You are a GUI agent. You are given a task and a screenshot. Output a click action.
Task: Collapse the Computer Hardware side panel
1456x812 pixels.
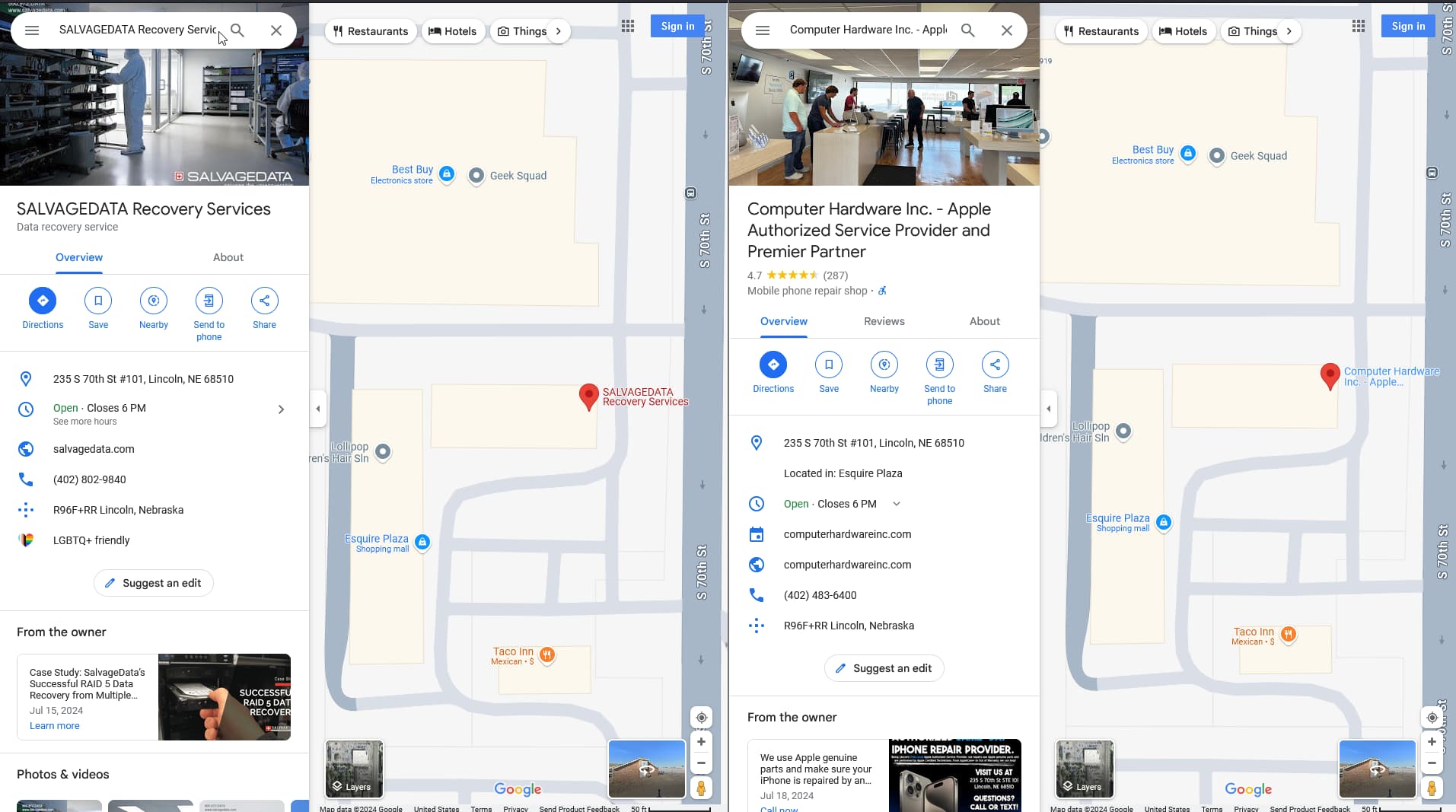tap(1049, 409)
